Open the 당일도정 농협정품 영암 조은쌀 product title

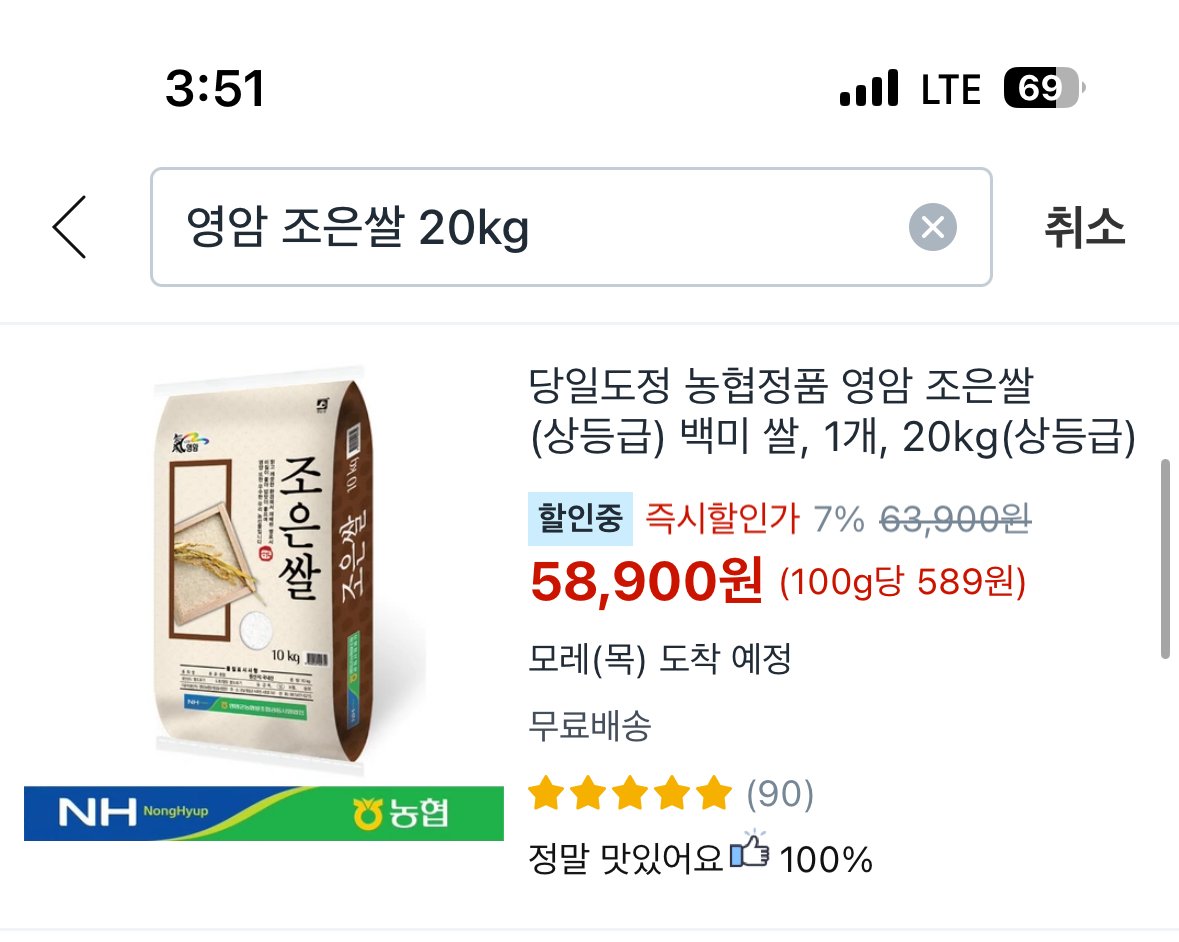(831, 410)
